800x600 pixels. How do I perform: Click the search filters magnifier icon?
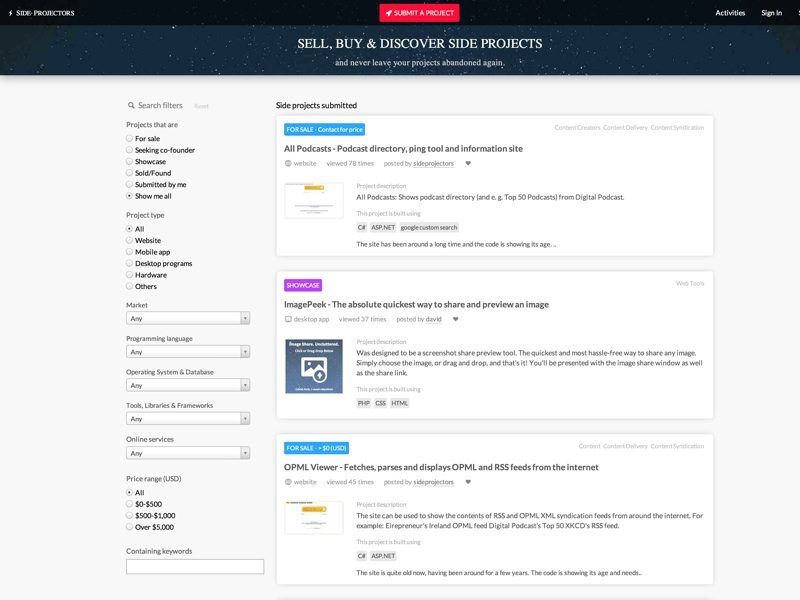click(x=131, y=105)
